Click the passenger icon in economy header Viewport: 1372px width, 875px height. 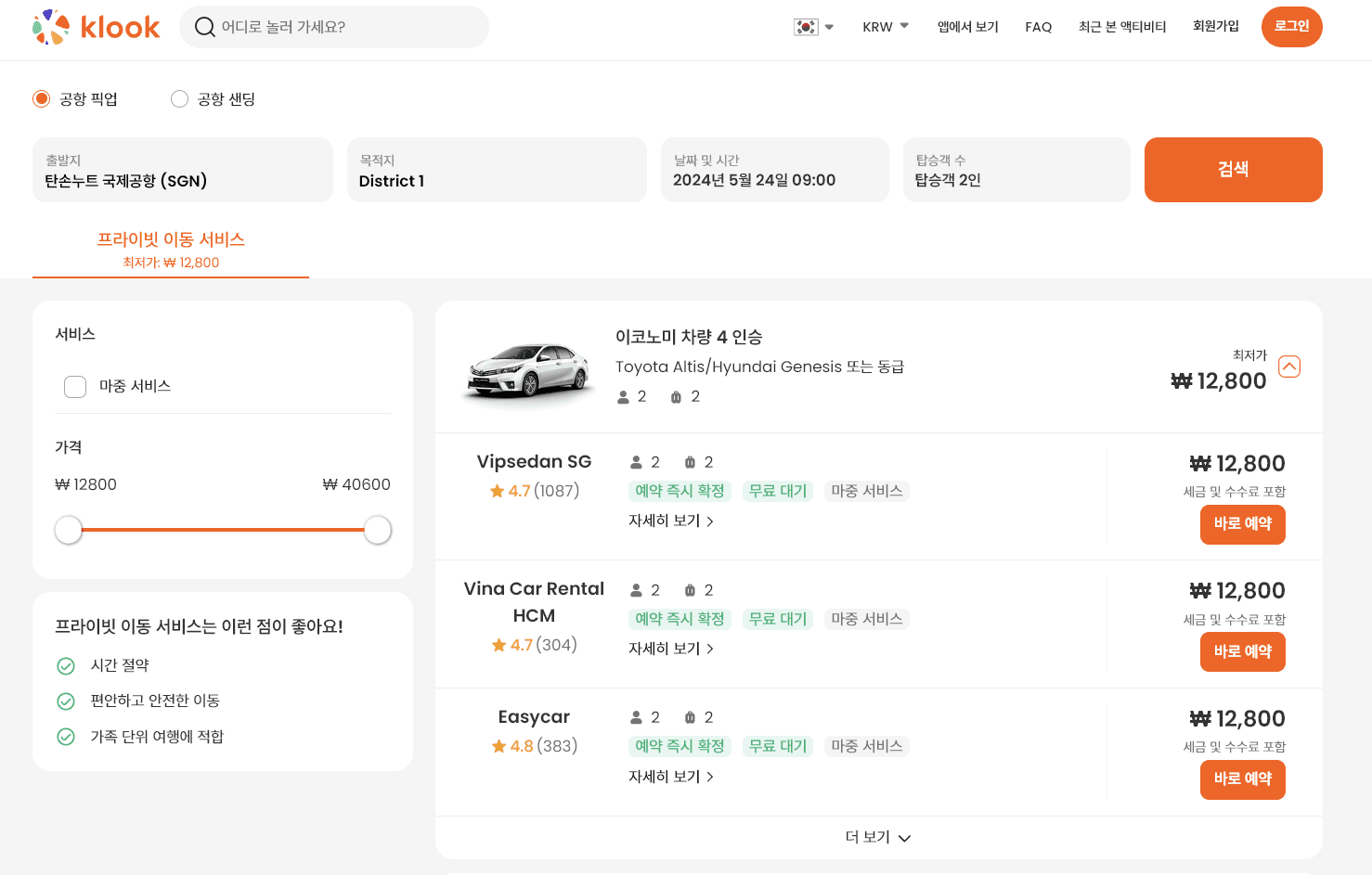click(x=623, y=397)
